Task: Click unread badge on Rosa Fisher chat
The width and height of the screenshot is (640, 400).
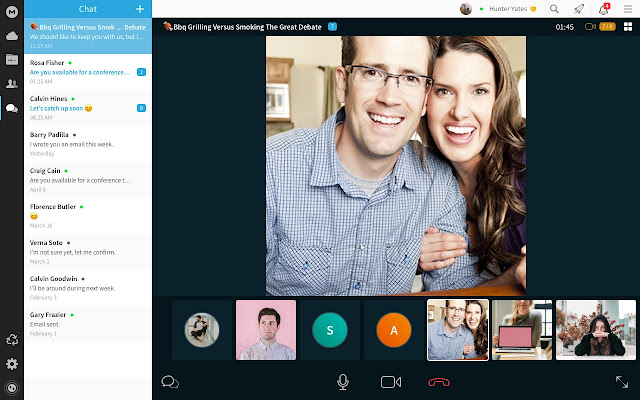Action: [141, 72]
